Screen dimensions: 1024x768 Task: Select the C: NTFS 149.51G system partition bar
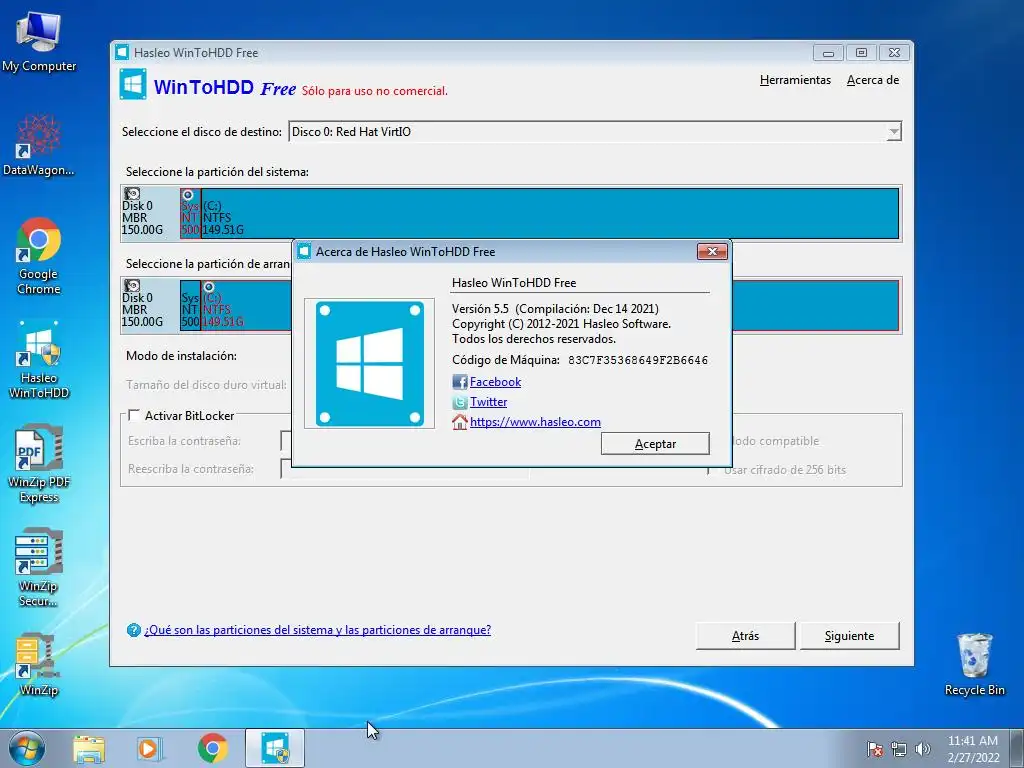tap(550, 213)
